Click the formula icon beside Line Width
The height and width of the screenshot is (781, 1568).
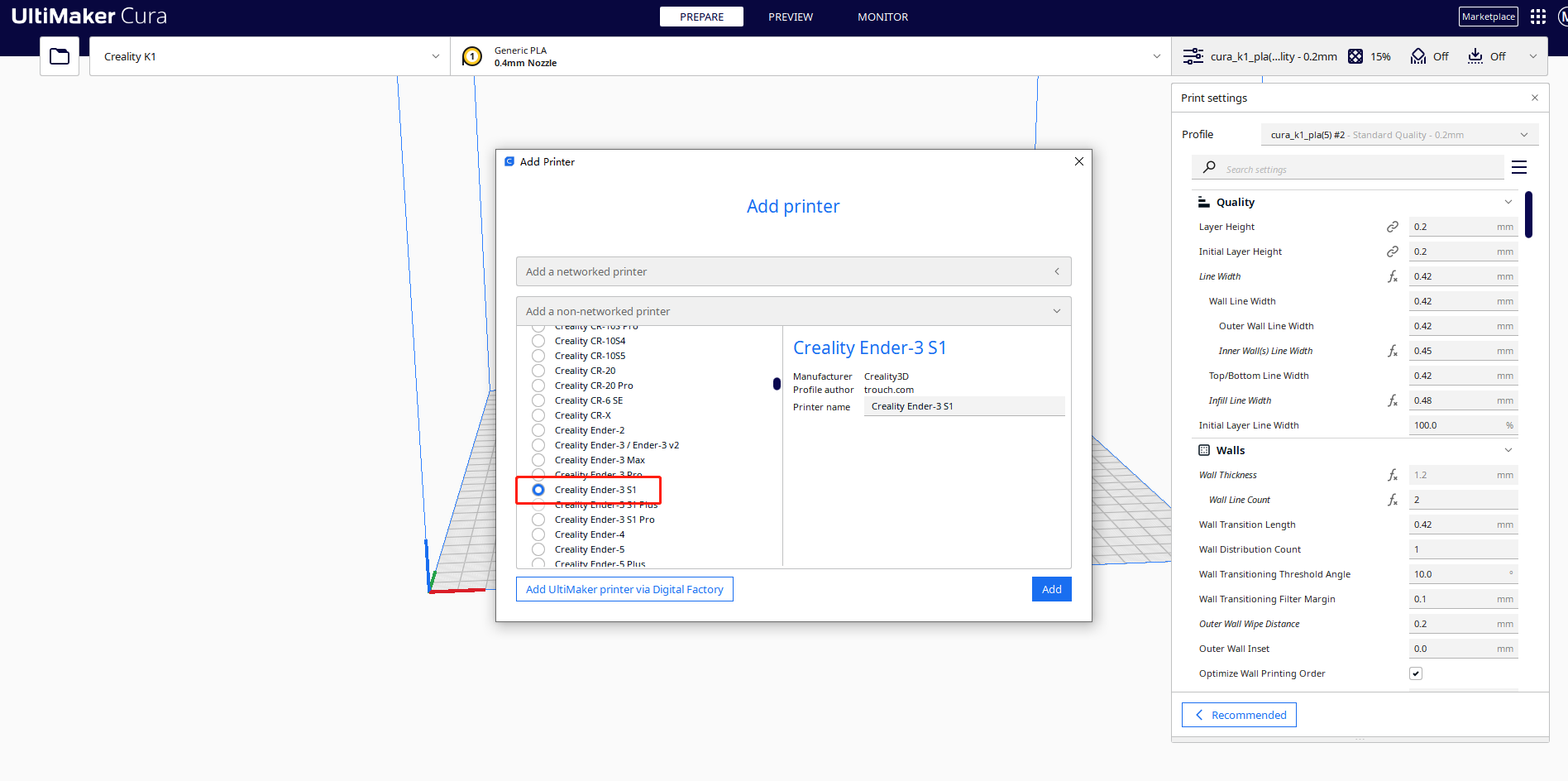[x=1393, y=276]
